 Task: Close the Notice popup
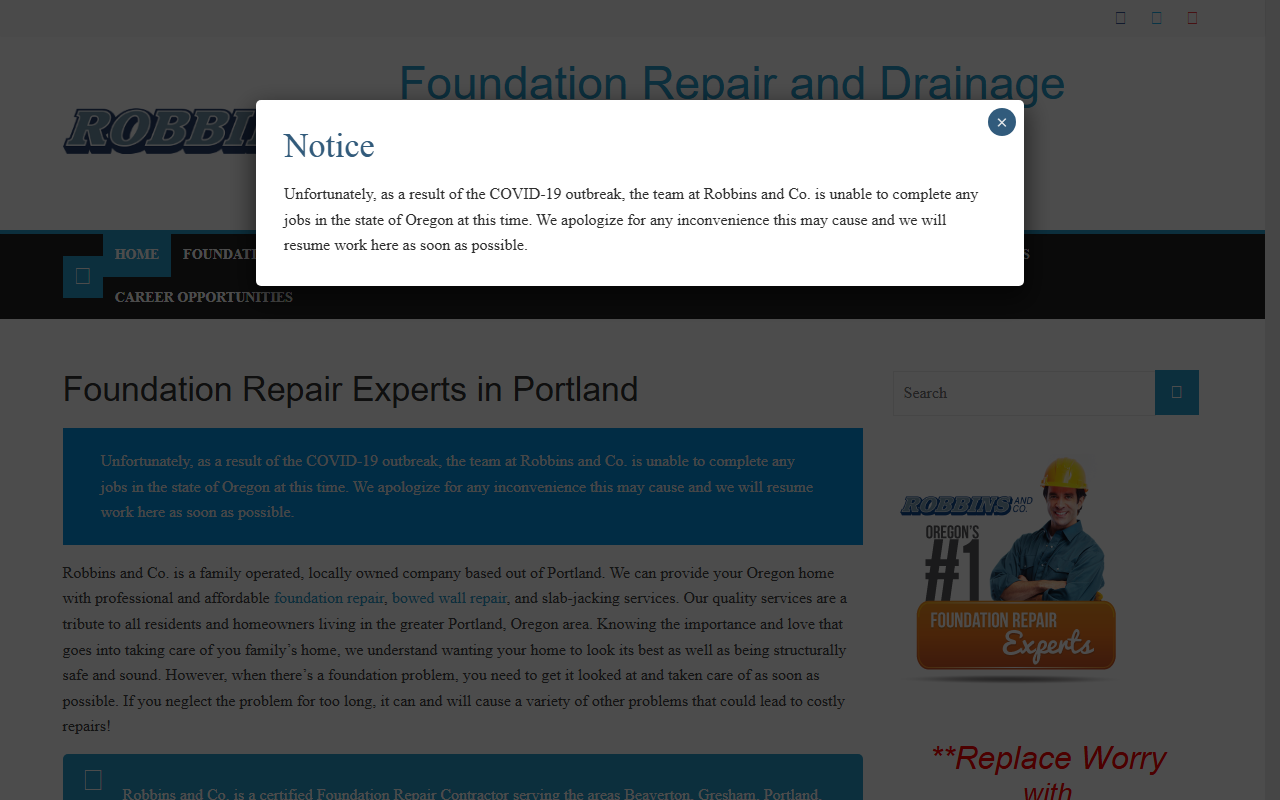[1002, 122]
